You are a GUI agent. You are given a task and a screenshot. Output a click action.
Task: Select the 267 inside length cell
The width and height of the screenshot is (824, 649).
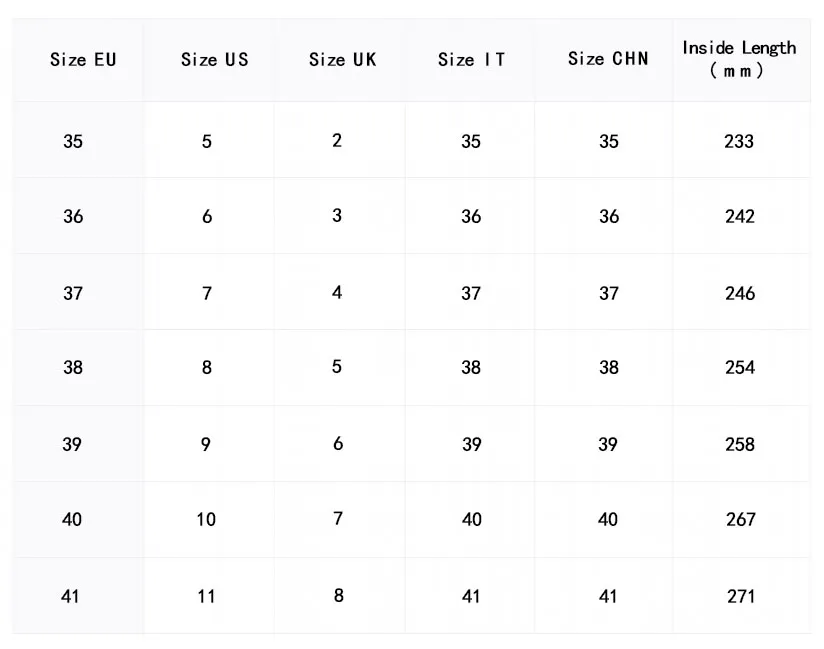[739, 519]
